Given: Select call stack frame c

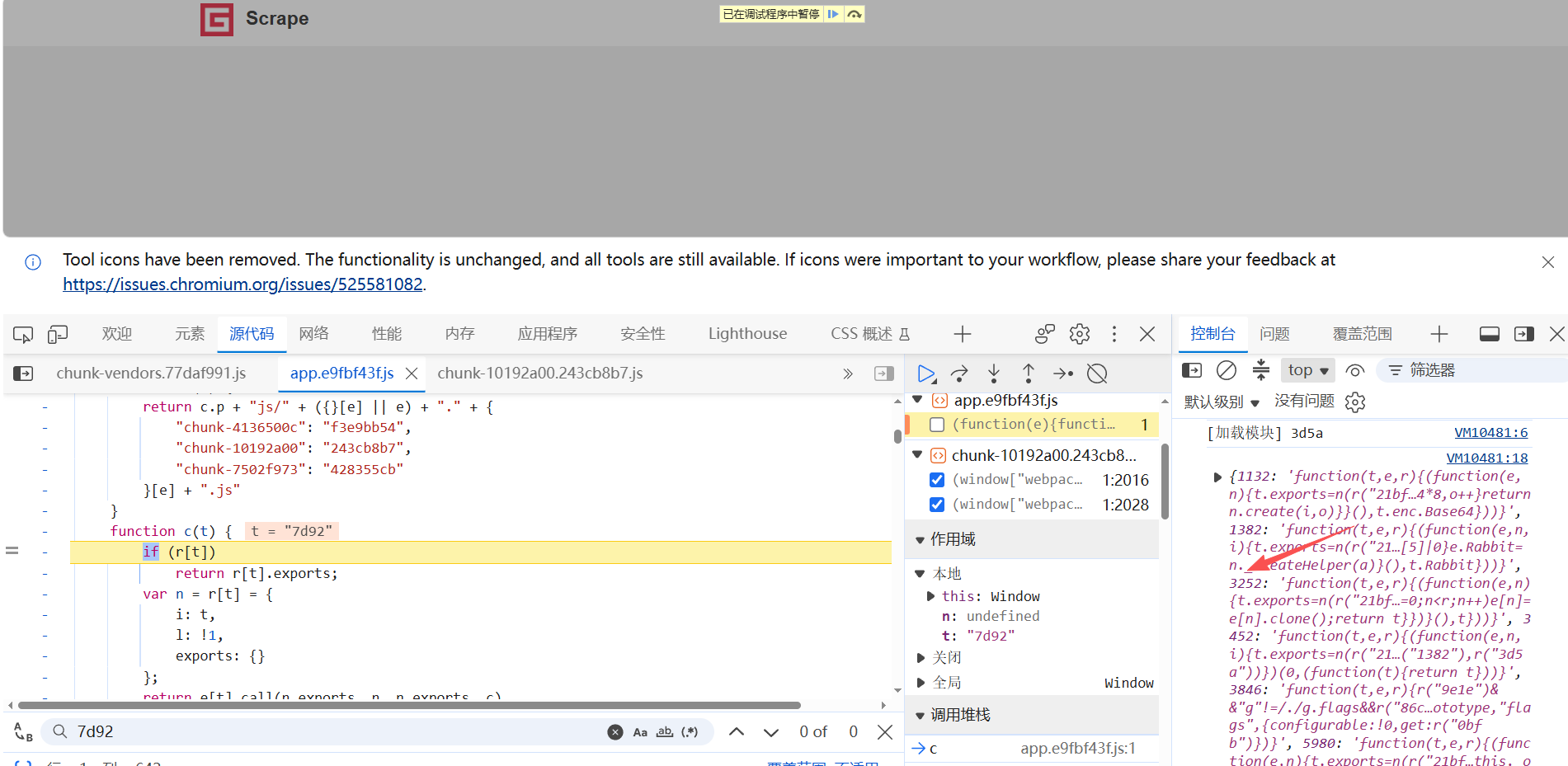Looking at the screenshot, I should (1031, 749).
